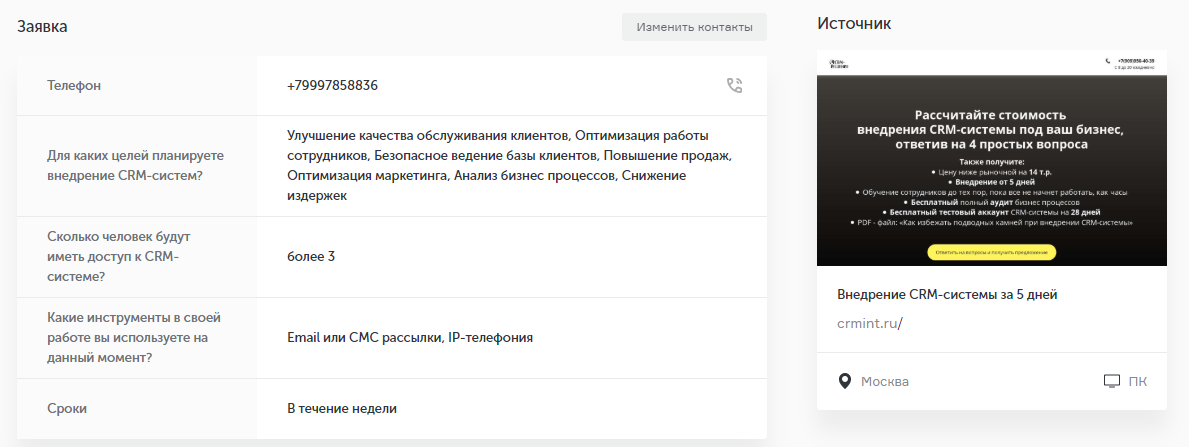Select the phone number +79997858836
Image resolution: width=1189 pixels, height=447 pixels.
332,86
